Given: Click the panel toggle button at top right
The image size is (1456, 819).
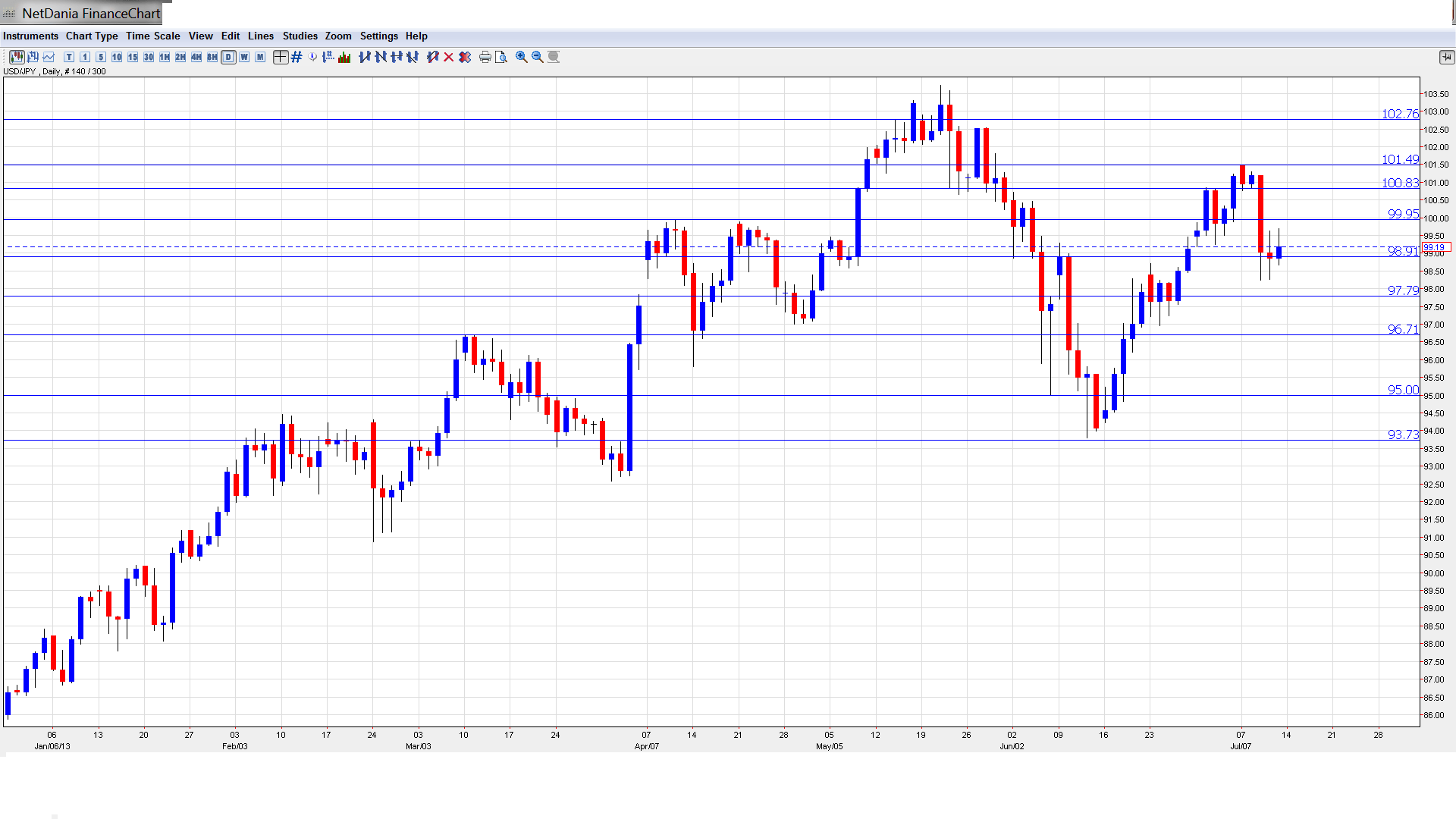Looking at the screenshot, I should tap(1446, 57).
